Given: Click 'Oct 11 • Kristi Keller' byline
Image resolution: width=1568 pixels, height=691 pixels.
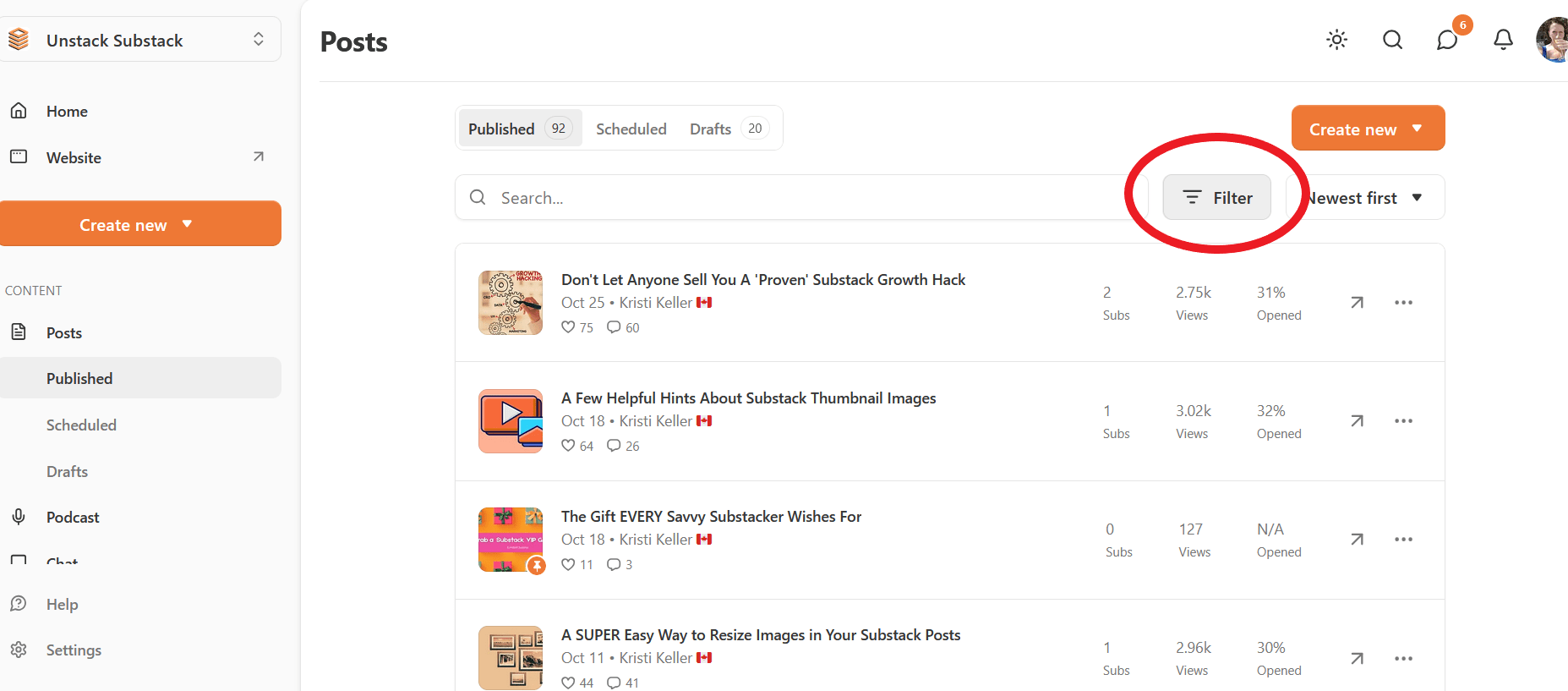Looking at the screenshot, I should 636,657.
